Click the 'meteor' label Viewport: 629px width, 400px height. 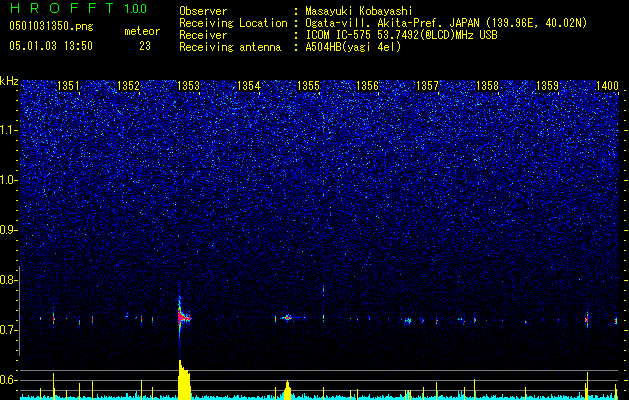(x=142, y=31)
